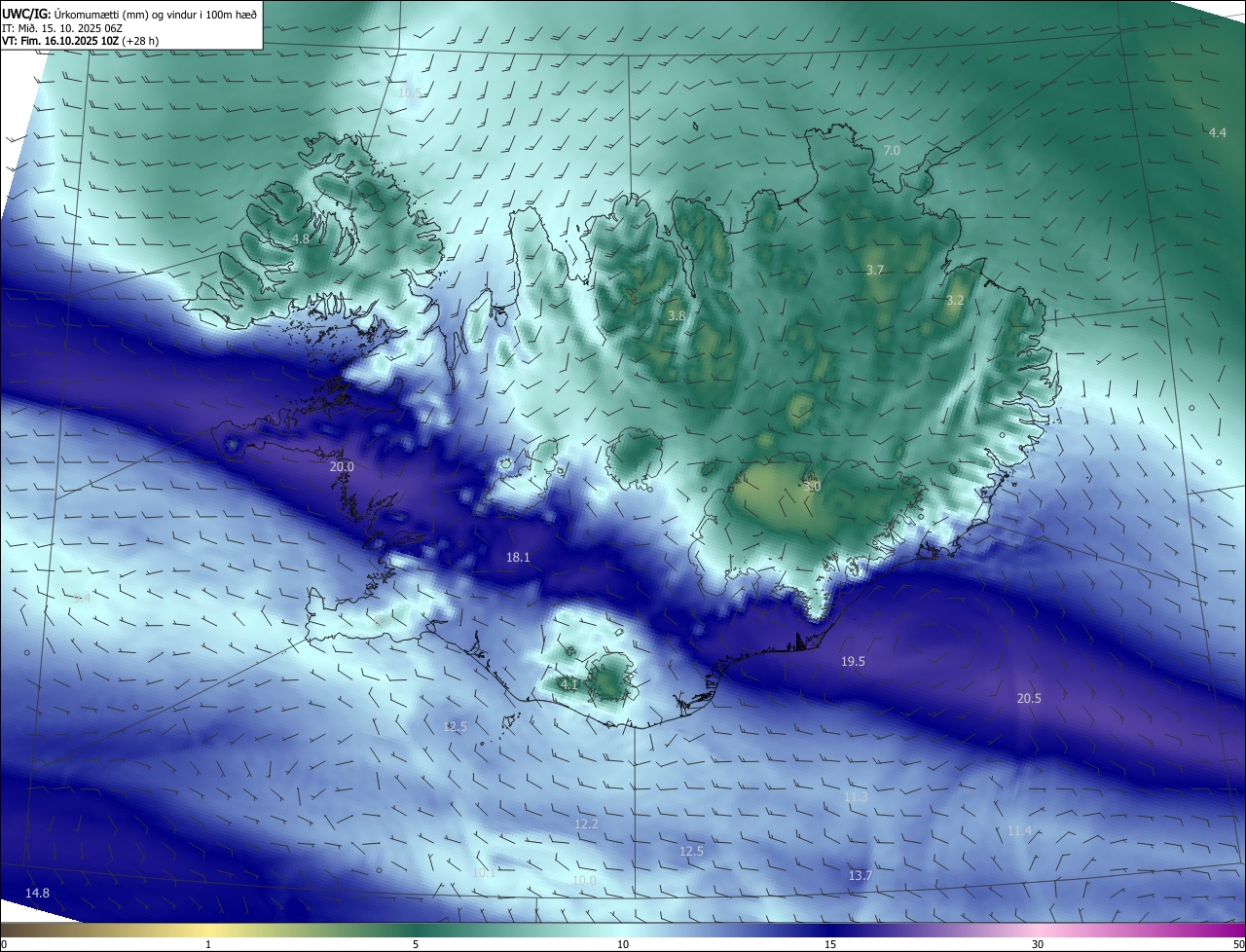Click the 10.5 value on the map
This screenshot has height=952, width=1246.
pos(411,93)
